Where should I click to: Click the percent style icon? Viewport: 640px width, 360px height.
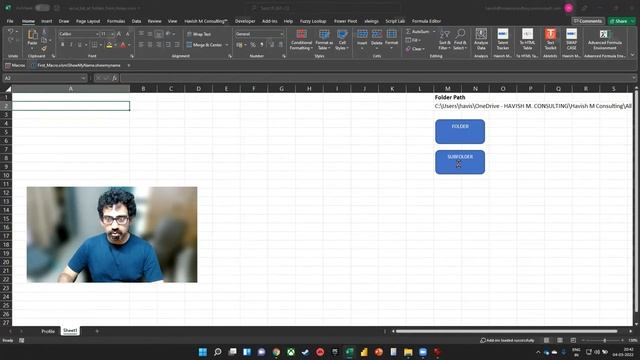tap(253, 45)
